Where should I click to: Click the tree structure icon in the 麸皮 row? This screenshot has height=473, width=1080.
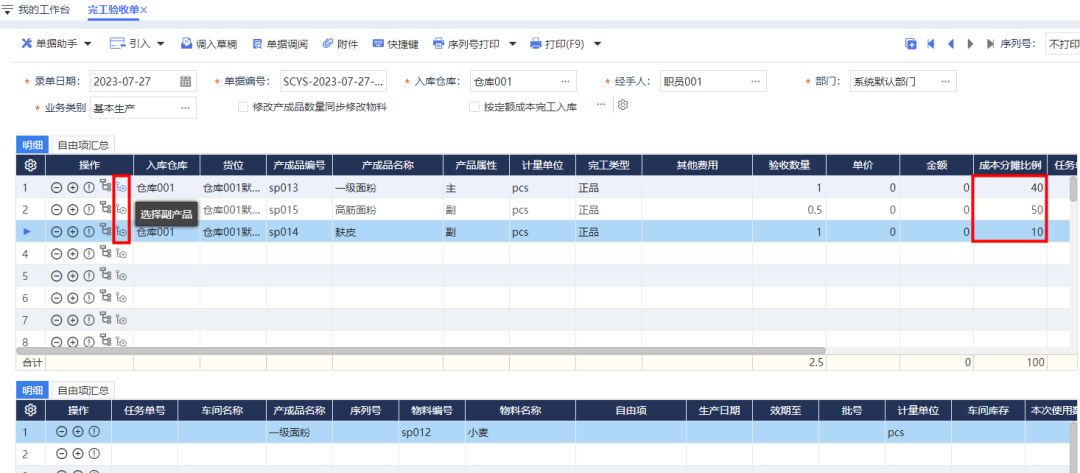point(105,231)
